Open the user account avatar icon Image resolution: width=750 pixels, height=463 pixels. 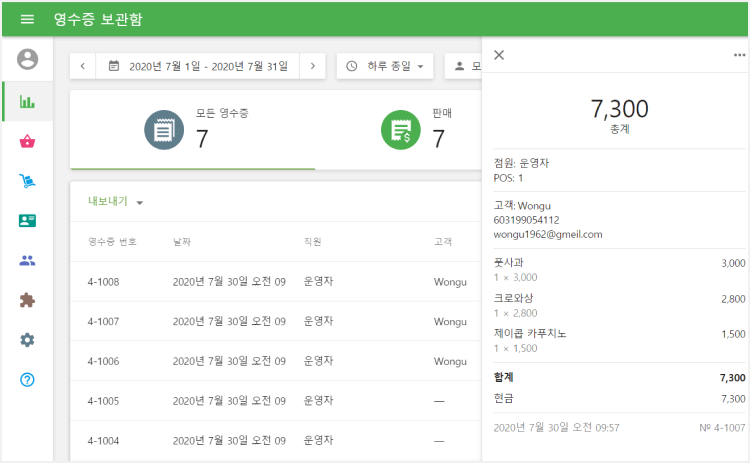[27, 59]
